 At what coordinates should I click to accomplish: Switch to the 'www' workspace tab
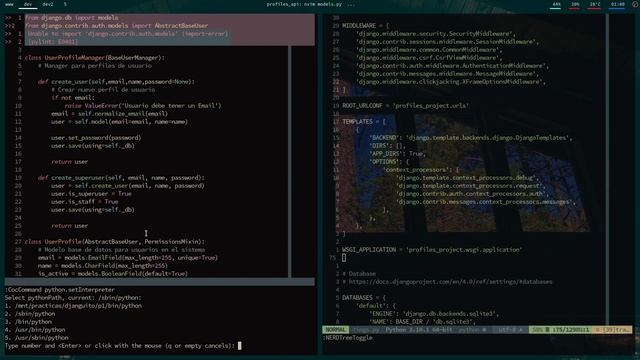point(9,4)
